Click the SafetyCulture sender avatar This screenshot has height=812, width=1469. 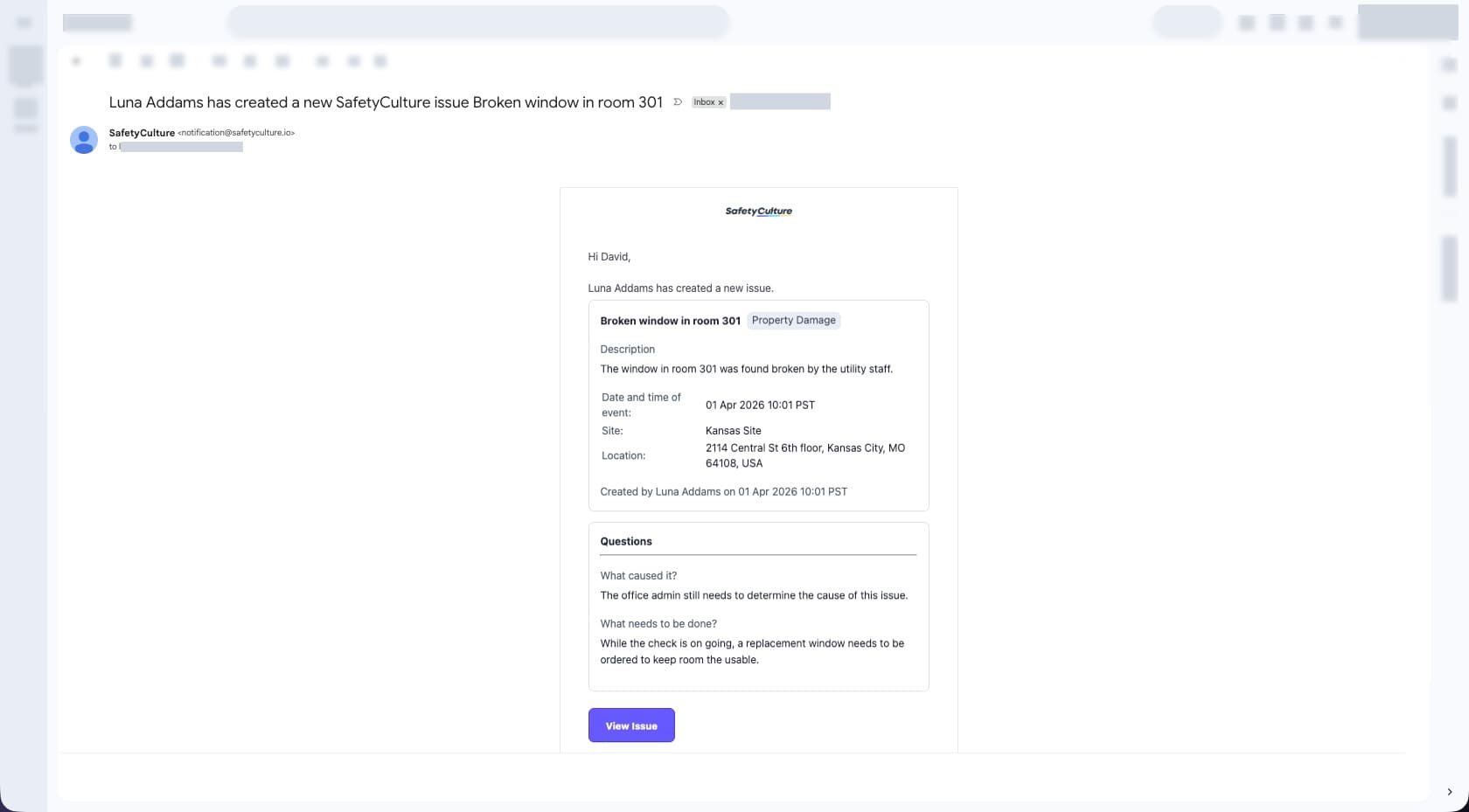pos(83,139)
